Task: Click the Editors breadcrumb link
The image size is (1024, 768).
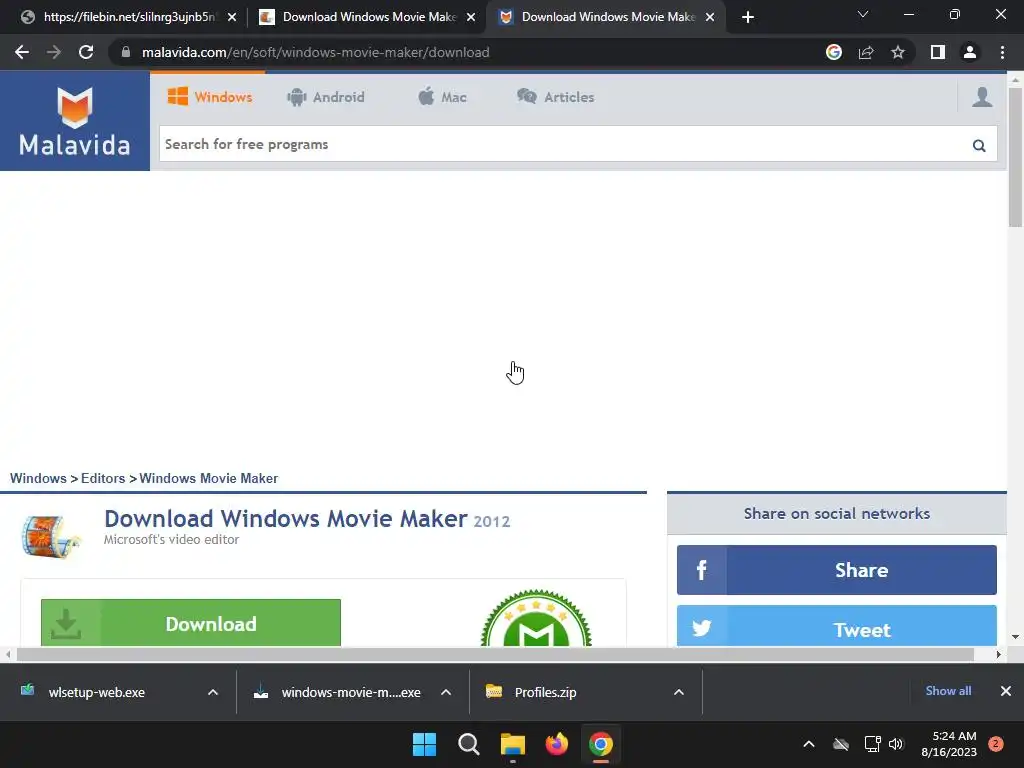Action: [x=103, y=478]
